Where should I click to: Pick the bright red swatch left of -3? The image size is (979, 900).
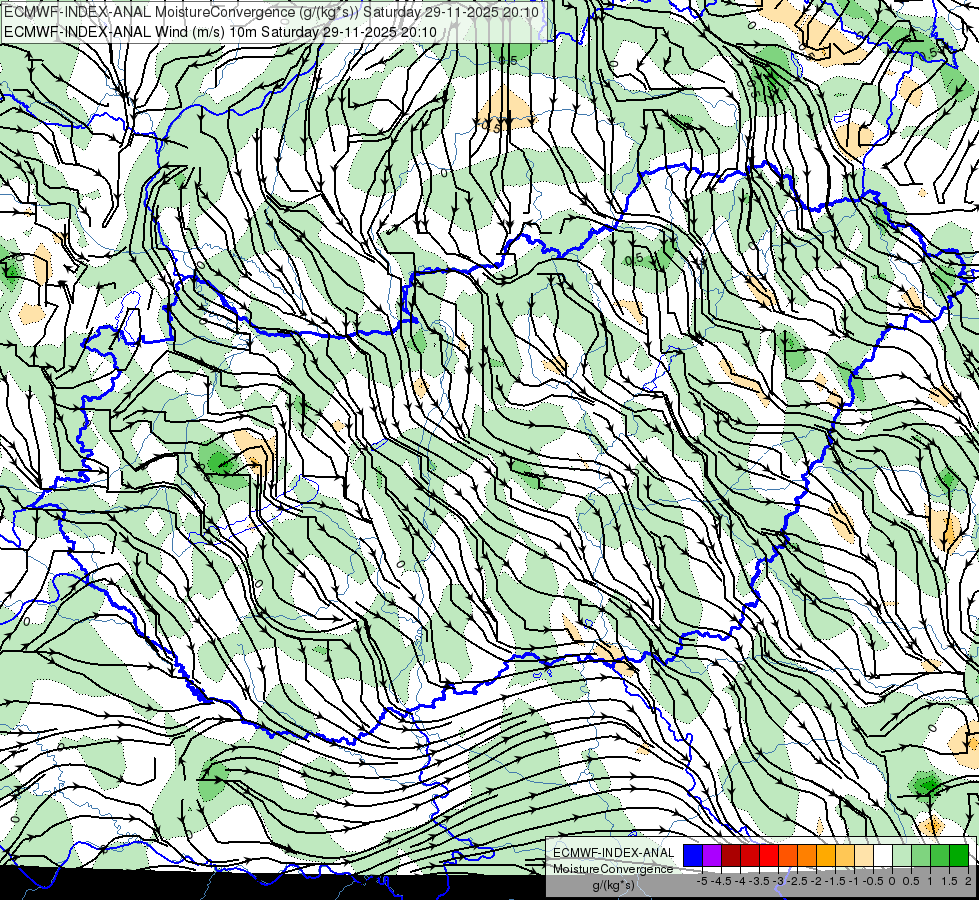click(769, 855)
